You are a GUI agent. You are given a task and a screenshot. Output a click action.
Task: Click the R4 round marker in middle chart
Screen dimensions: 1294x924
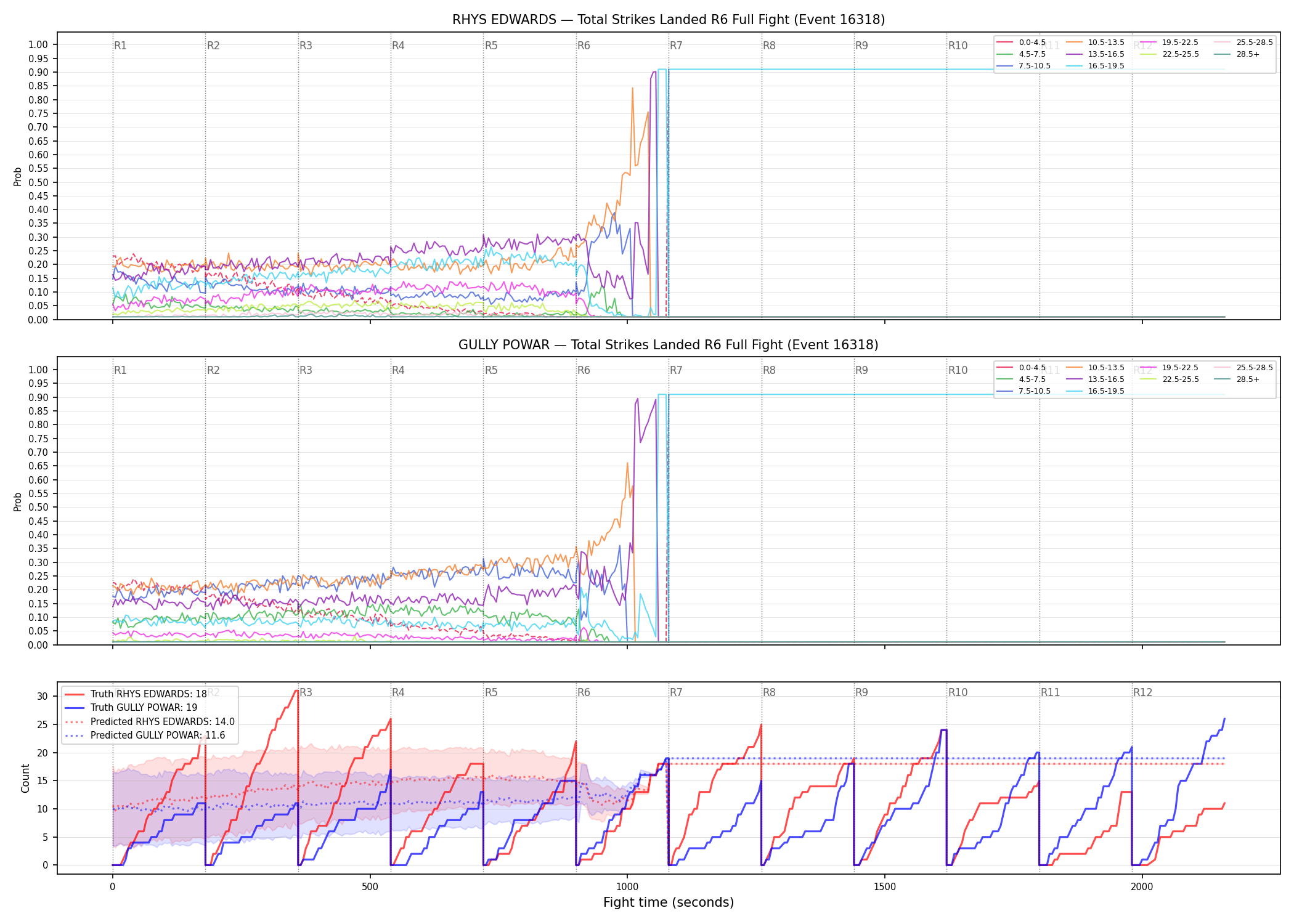398,370
